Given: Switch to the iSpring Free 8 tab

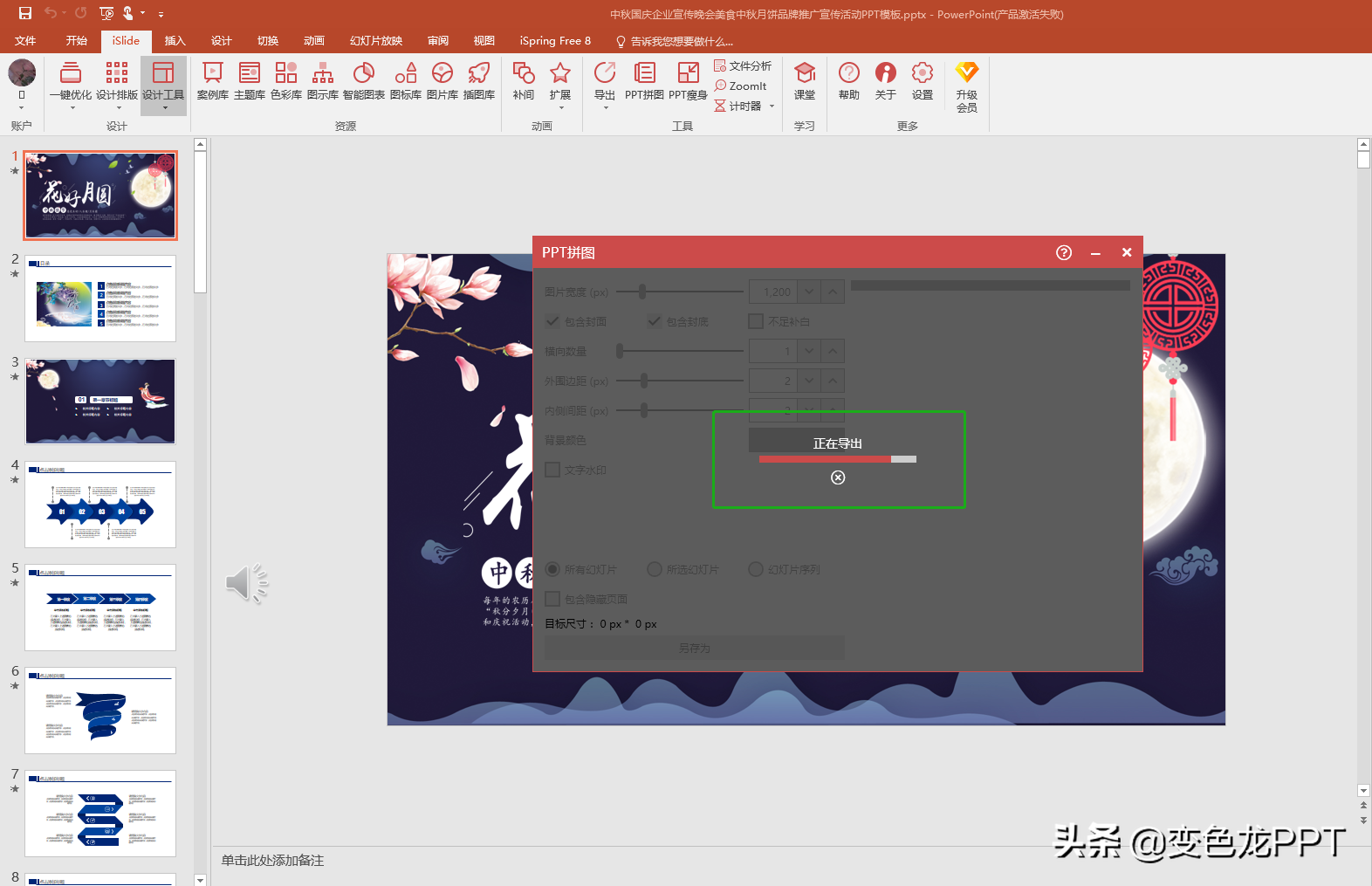Looking at the screenshot, I should pyautogui.click(x=555, y=41).
